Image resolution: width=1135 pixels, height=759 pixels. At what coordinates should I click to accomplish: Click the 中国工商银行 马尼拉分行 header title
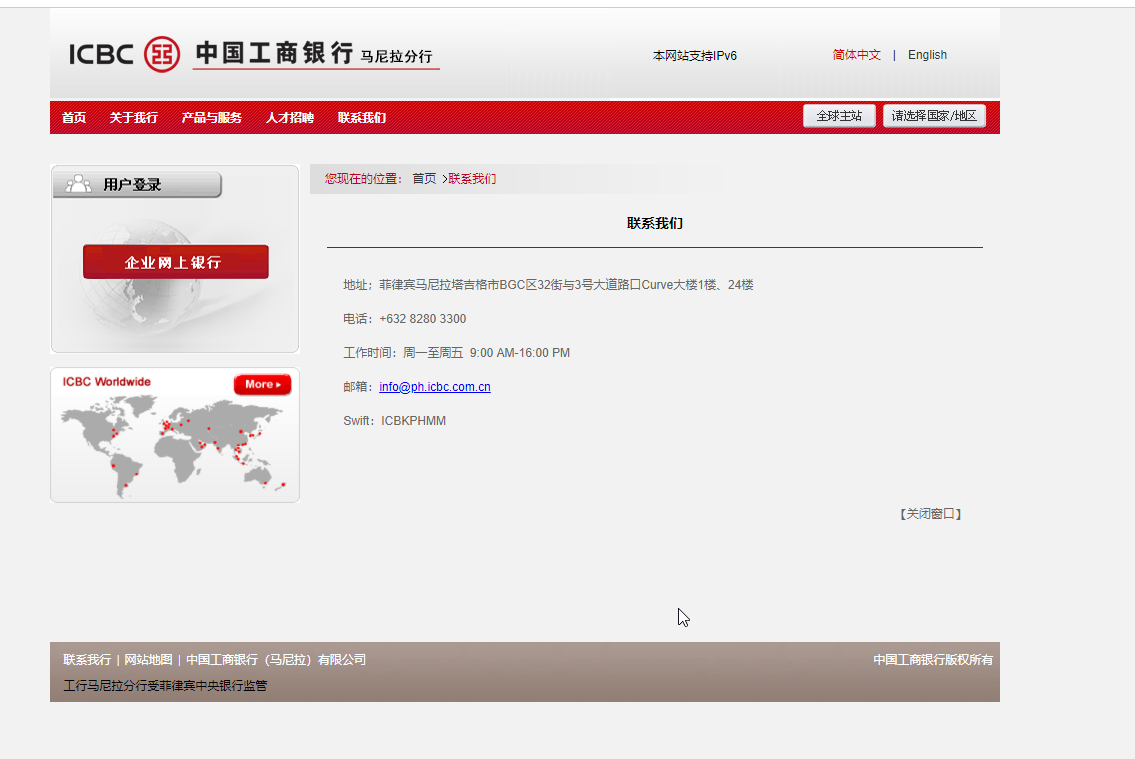tap(316, 54)
